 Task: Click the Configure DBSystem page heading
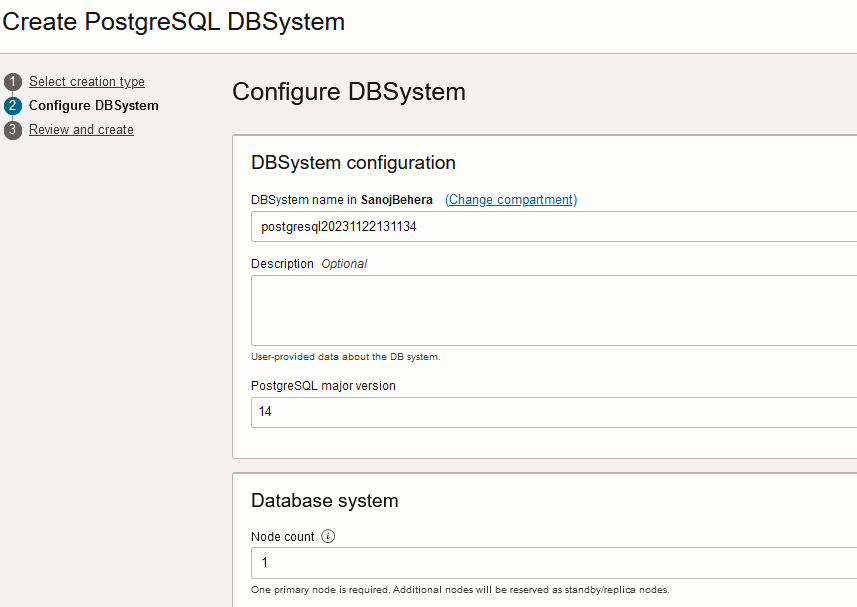[348, 92]
